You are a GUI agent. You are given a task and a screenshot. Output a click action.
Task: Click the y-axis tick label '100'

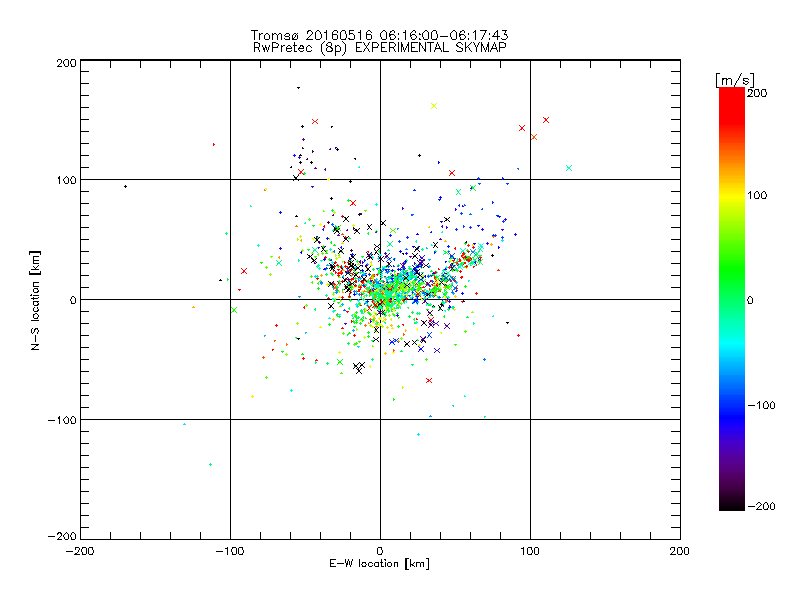[x=66, y=180]
